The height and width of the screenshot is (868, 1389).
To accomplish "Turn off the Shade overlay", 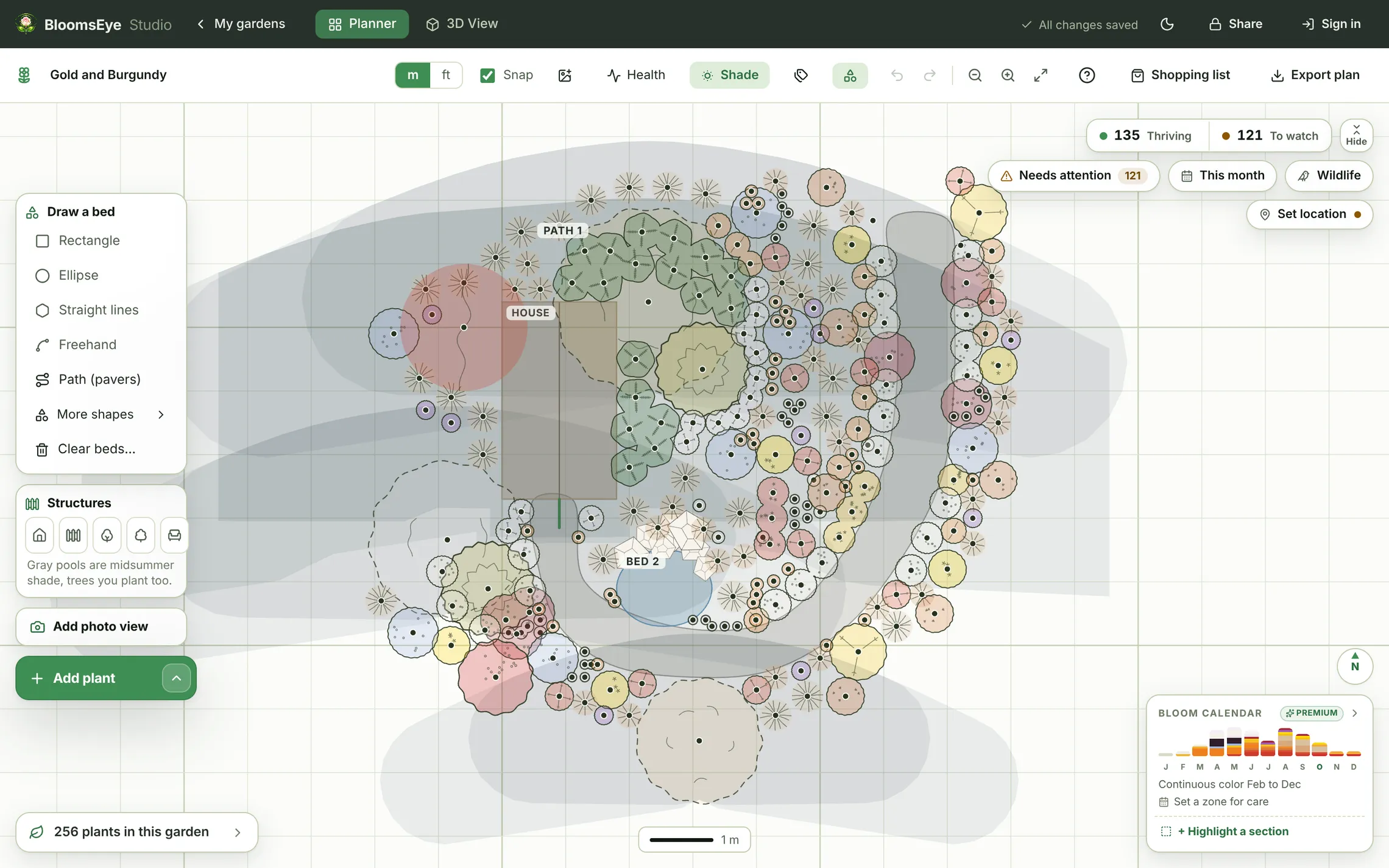I will [729, 76].
